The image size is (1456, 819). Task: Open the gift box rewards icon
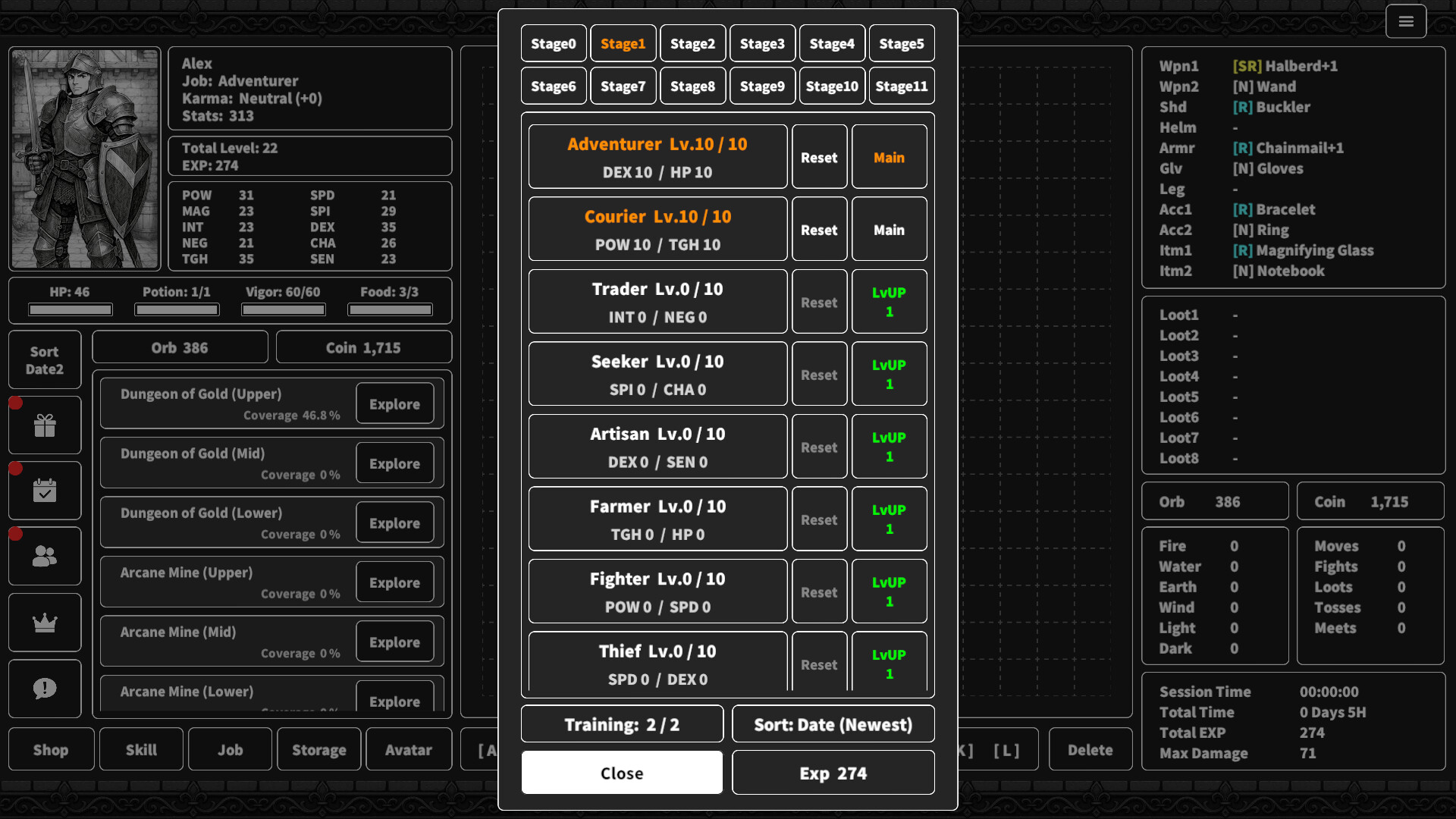pyautogui.click(x=45, y=425)
